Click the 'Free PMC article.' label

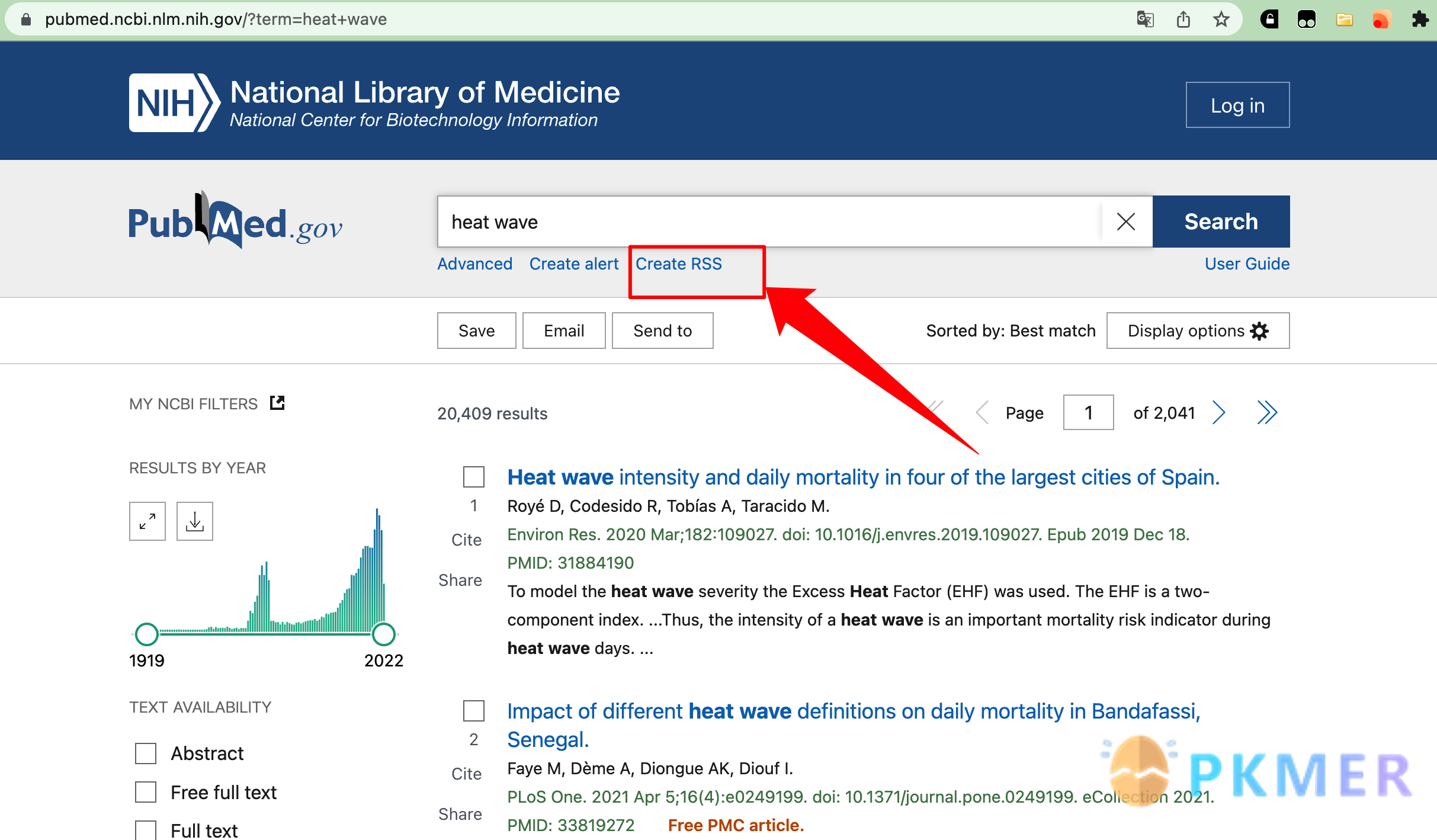[736, 825]
